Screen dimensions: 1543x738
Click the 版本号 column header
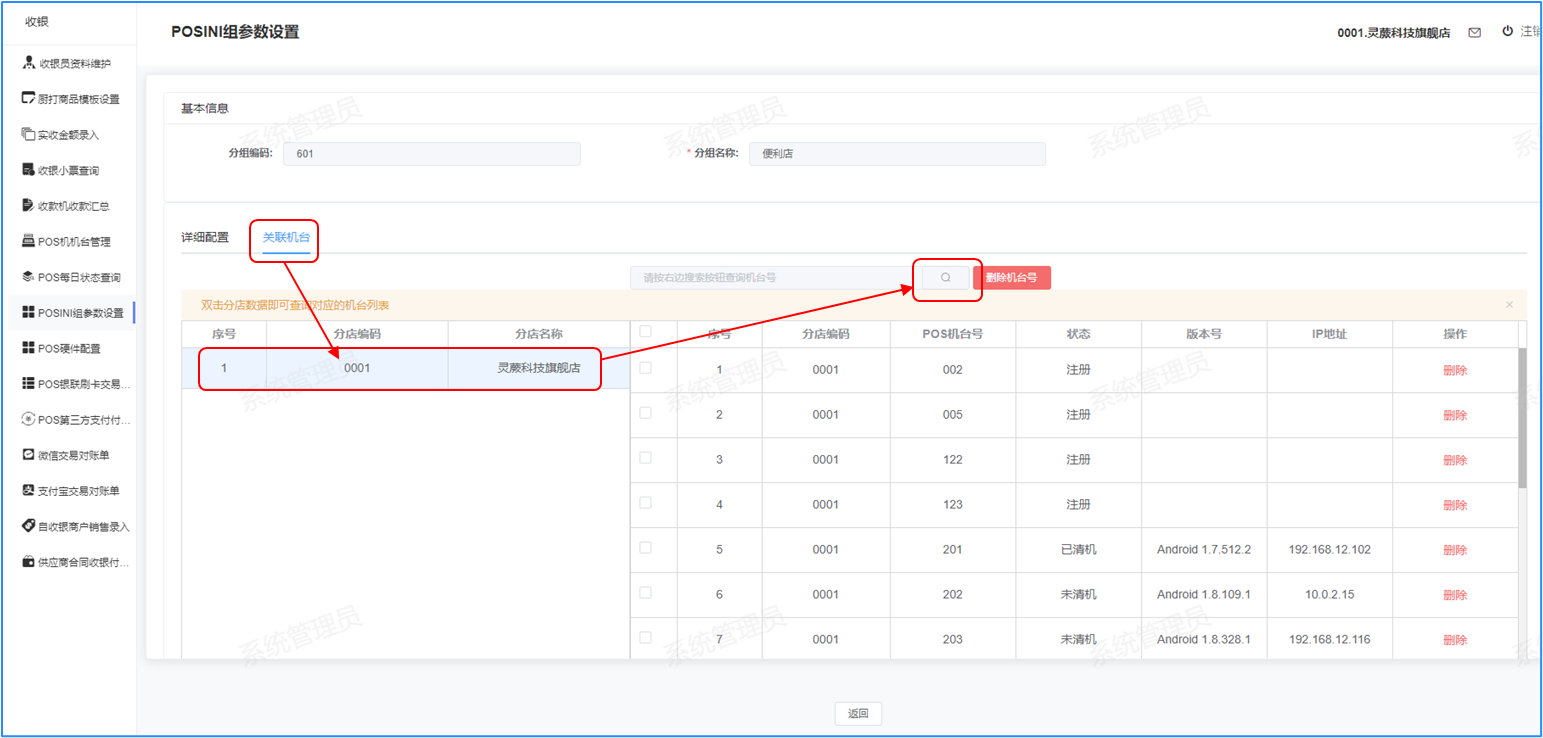[x=1204, y=334]
